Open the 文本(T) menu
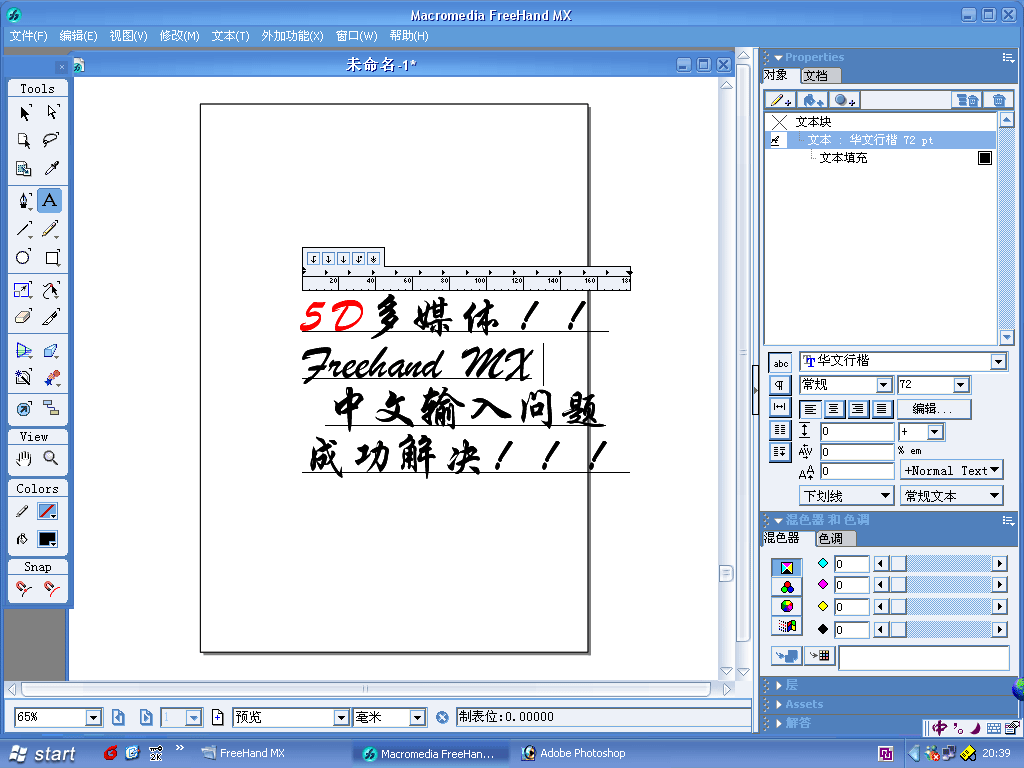 point(230,36)
